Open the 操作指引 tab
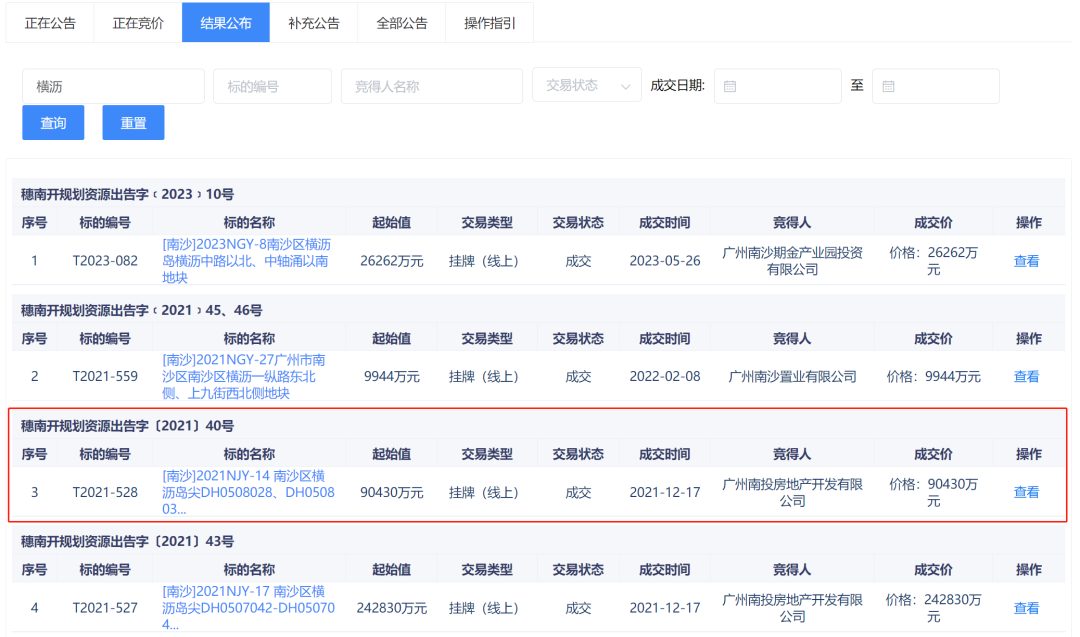The image size is (1080, 637). (487, 22)
